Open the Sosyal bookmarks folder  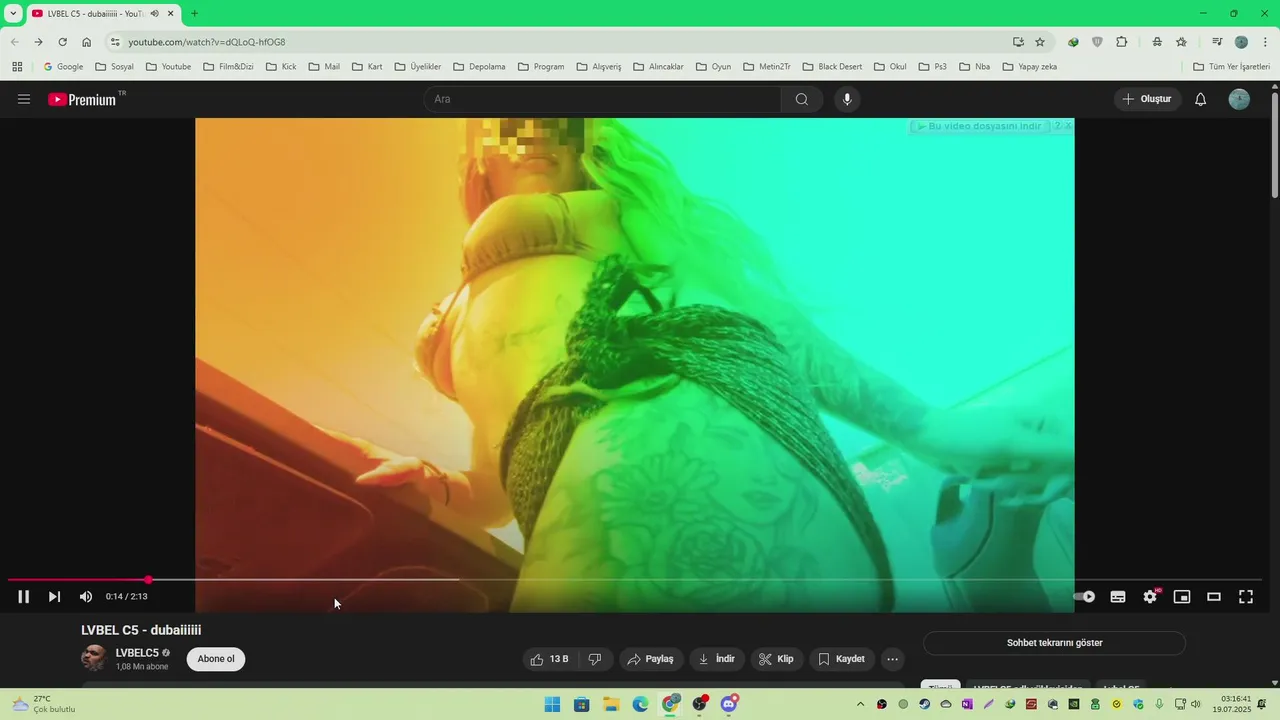(114, 67)
